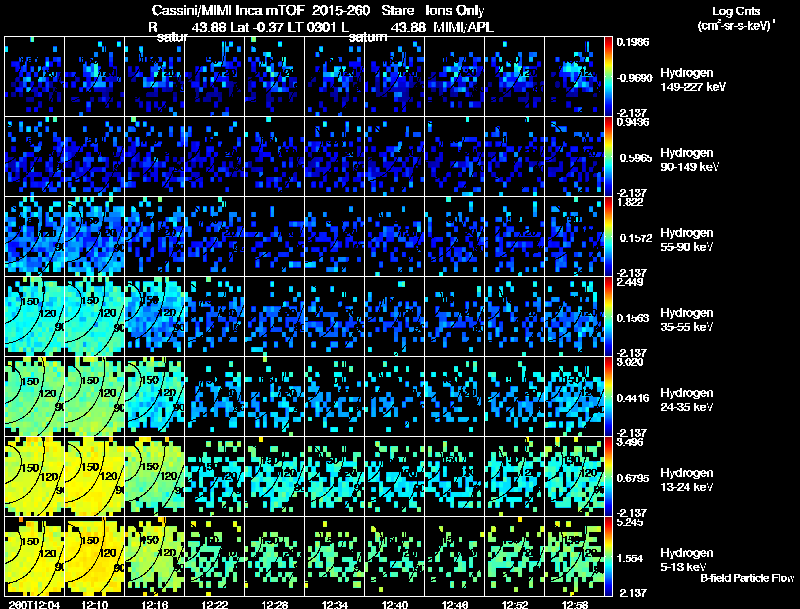Select the Hydrogen 24-35 keV panel at 12:22

215,397
